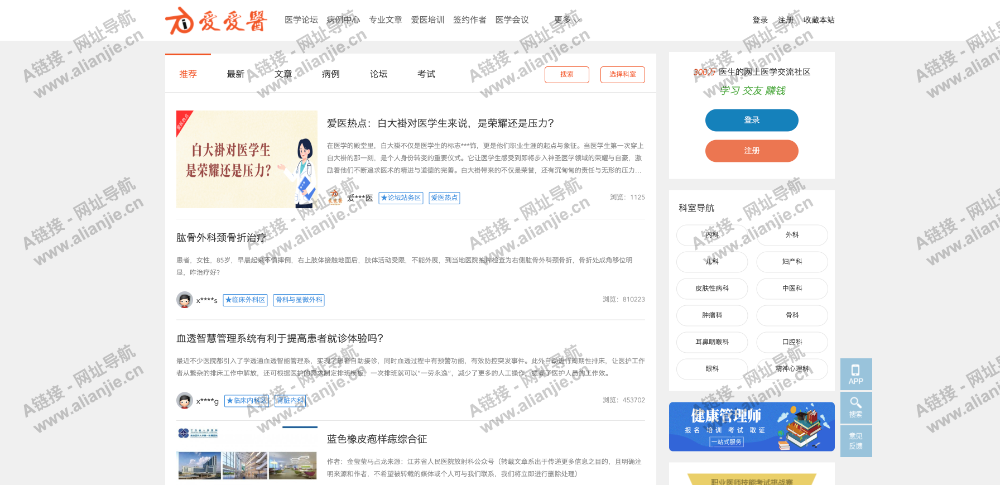Click user name x****g
1000x485 pixels.
(207, 401)
